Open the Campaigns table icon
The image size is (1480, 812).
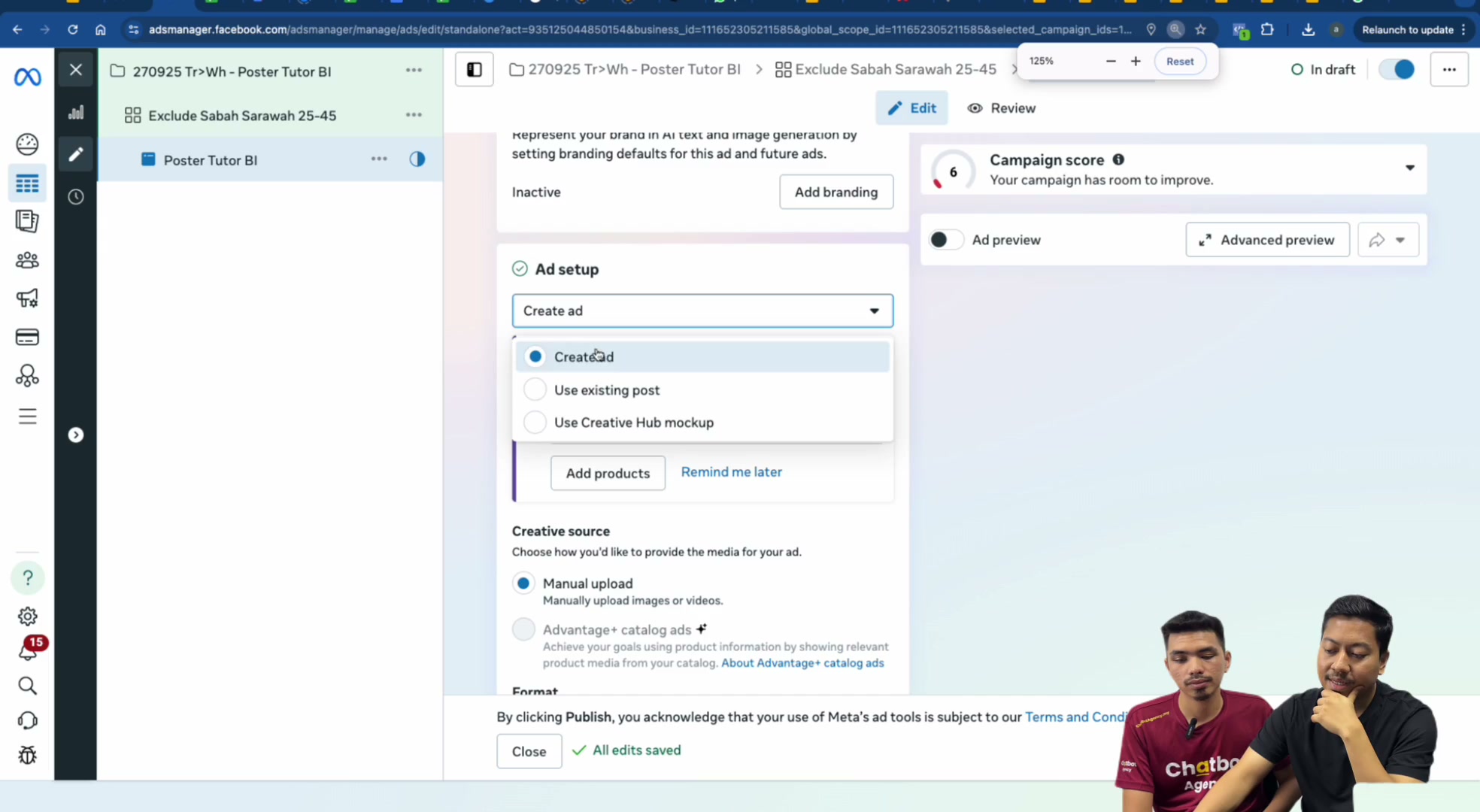pos(27,183)
